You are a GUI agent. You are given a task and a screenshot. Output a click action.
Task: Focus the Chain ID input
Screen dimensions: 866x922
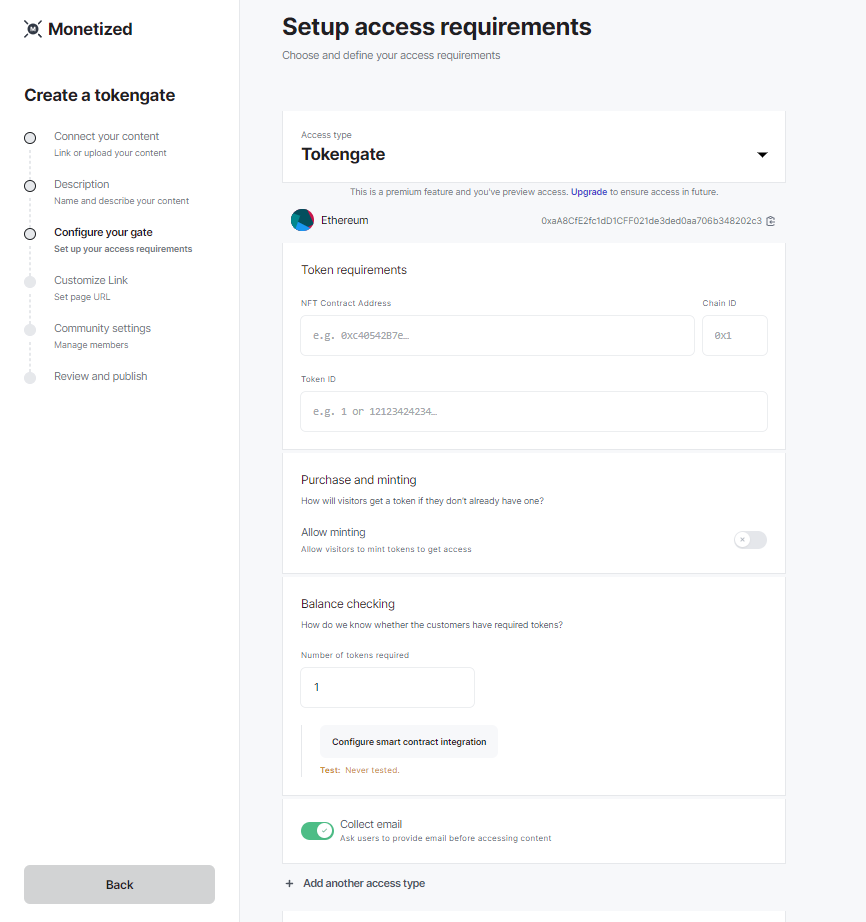tap(735, 335)
